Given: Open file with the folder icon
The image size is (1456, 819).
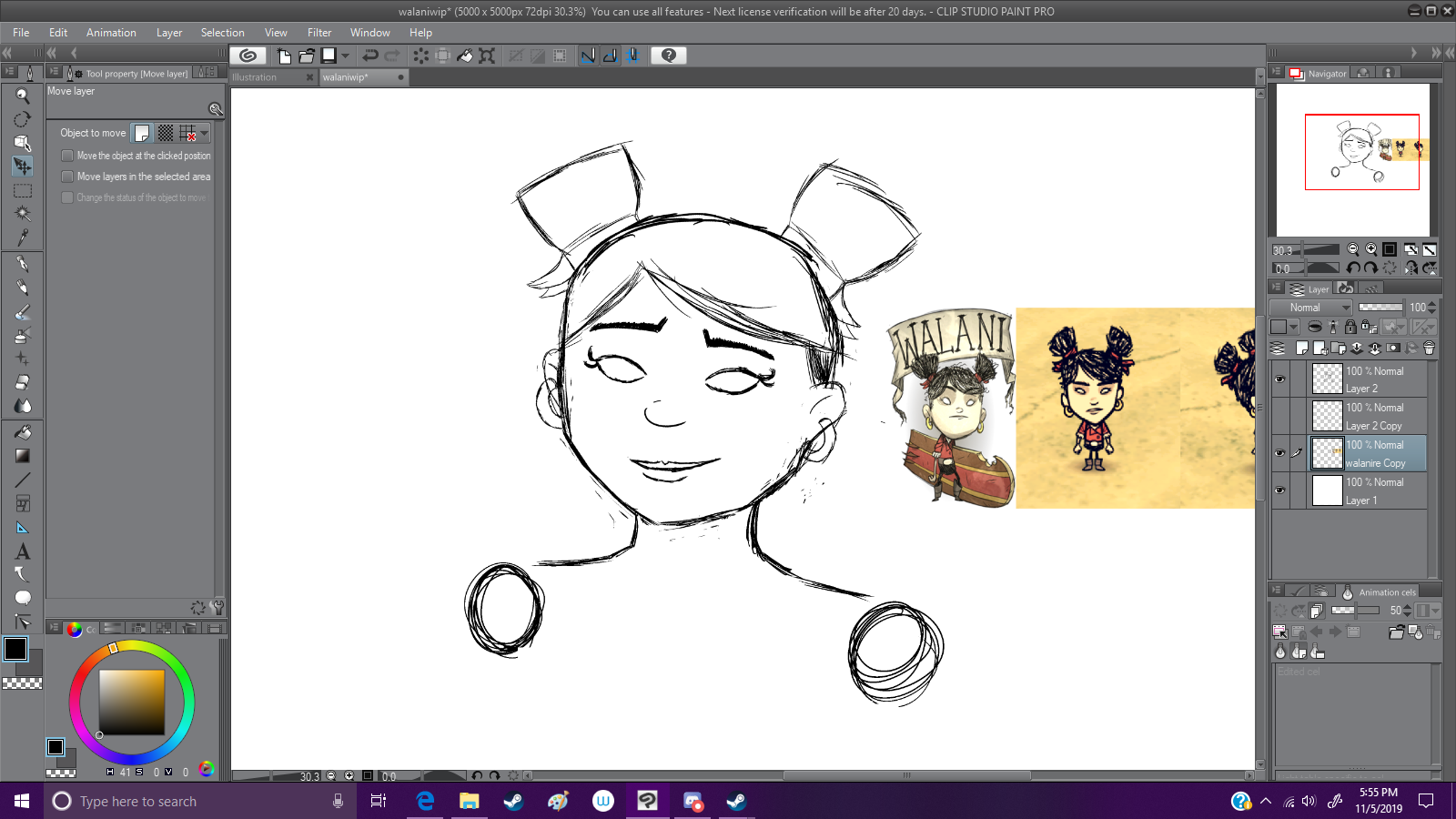Looking at the screenshot, I should click(x=307, y=56).
